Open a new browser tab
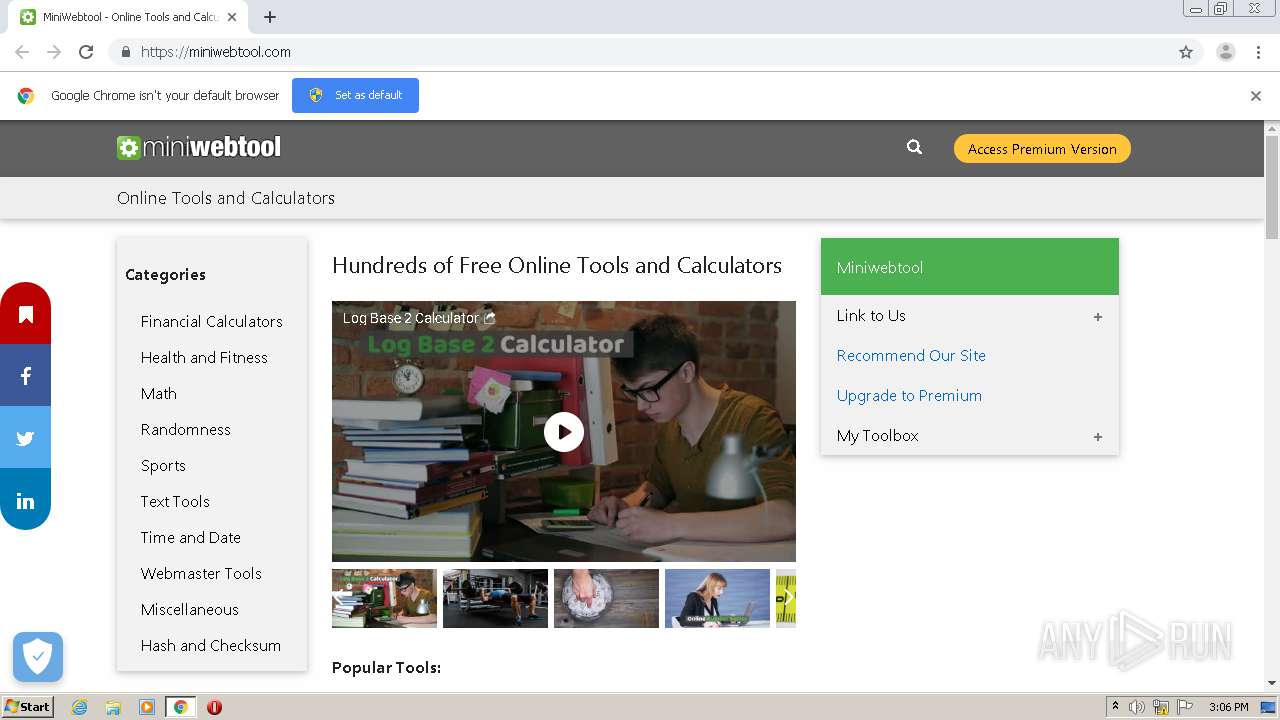This screenshot has height=720, width=1280. 270,17
